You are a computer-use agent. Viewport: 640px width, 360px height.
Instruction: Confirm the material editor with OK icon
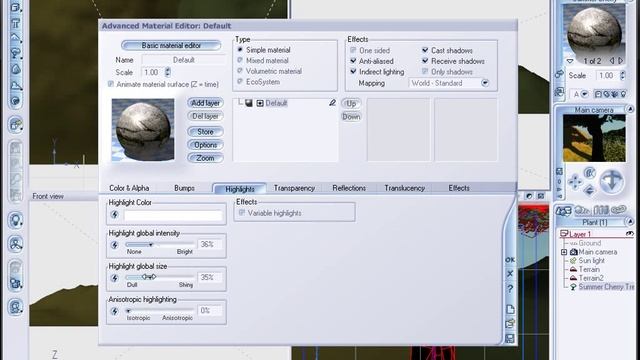pos(510,260)
